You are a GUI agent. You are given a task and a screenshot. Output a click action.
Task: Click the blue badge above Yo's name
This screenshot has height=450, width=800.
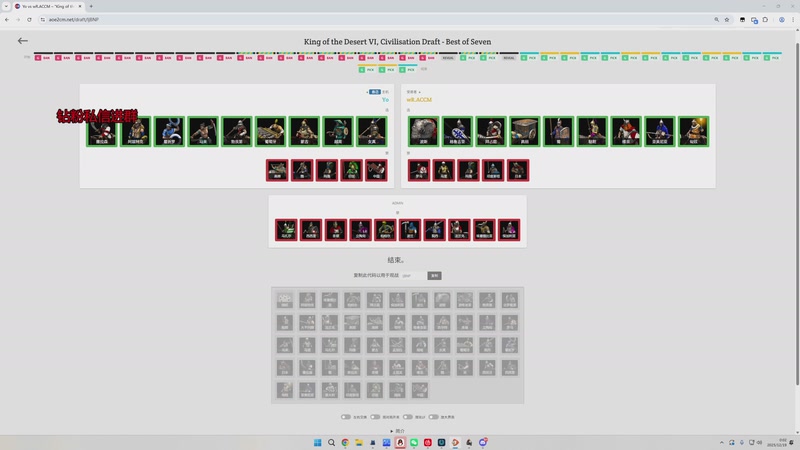pos(375,92)
